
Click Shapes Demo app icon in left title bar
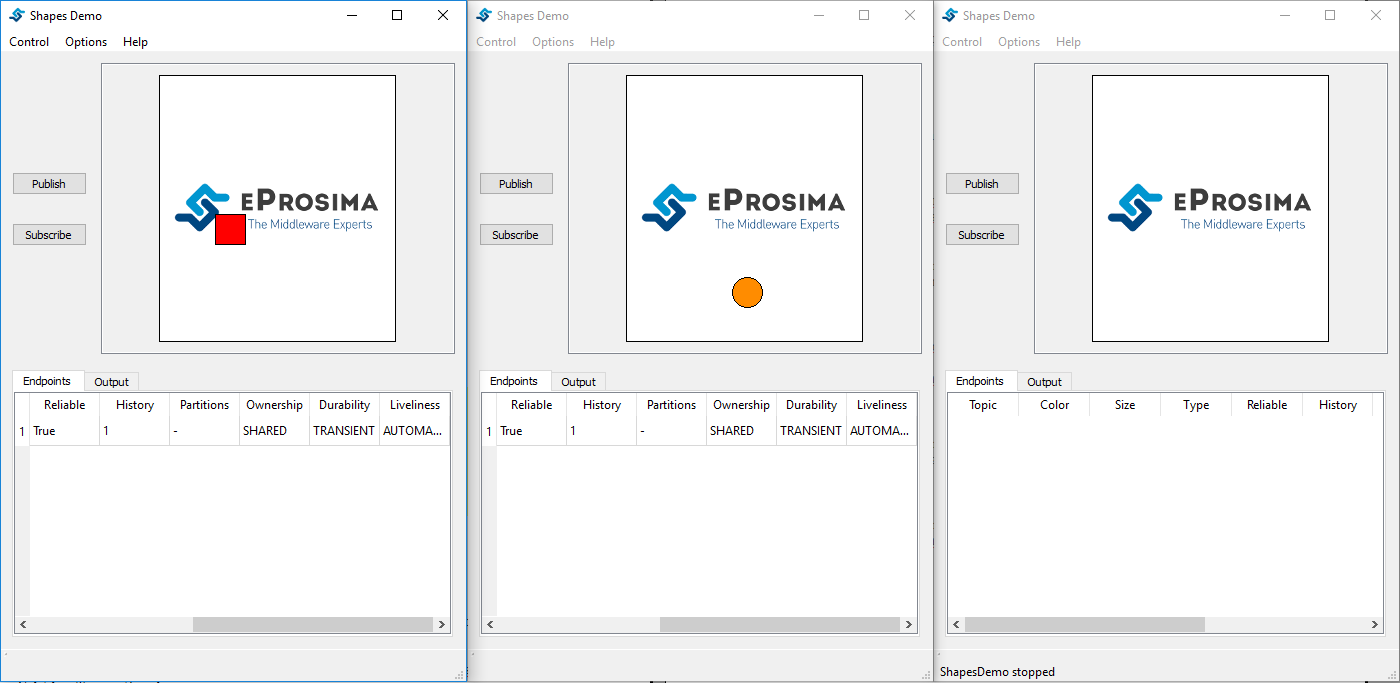coord(17,15)
